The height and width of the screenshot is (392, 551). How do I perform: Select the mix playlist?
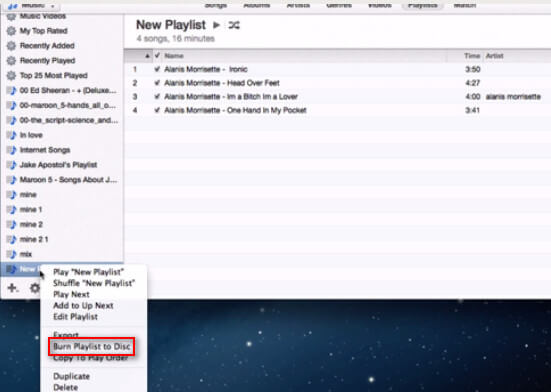[x=26, y=254]
